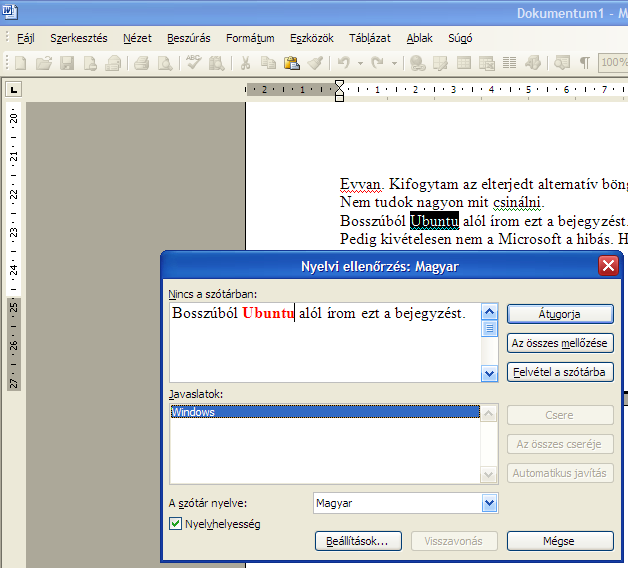Click the Insert Table grid icon

tap(463, 63)
